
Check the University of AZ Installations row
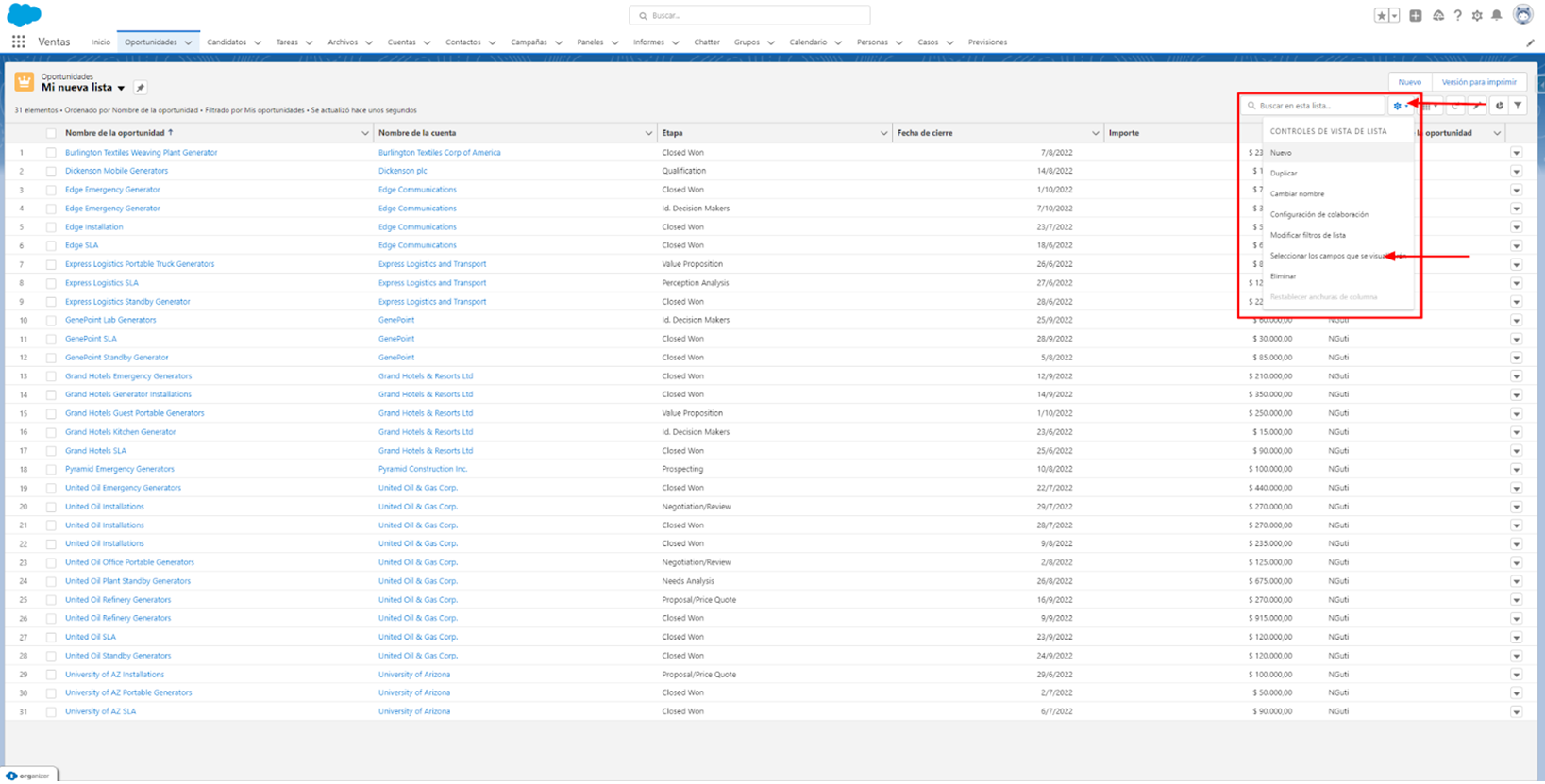[51, 675]
